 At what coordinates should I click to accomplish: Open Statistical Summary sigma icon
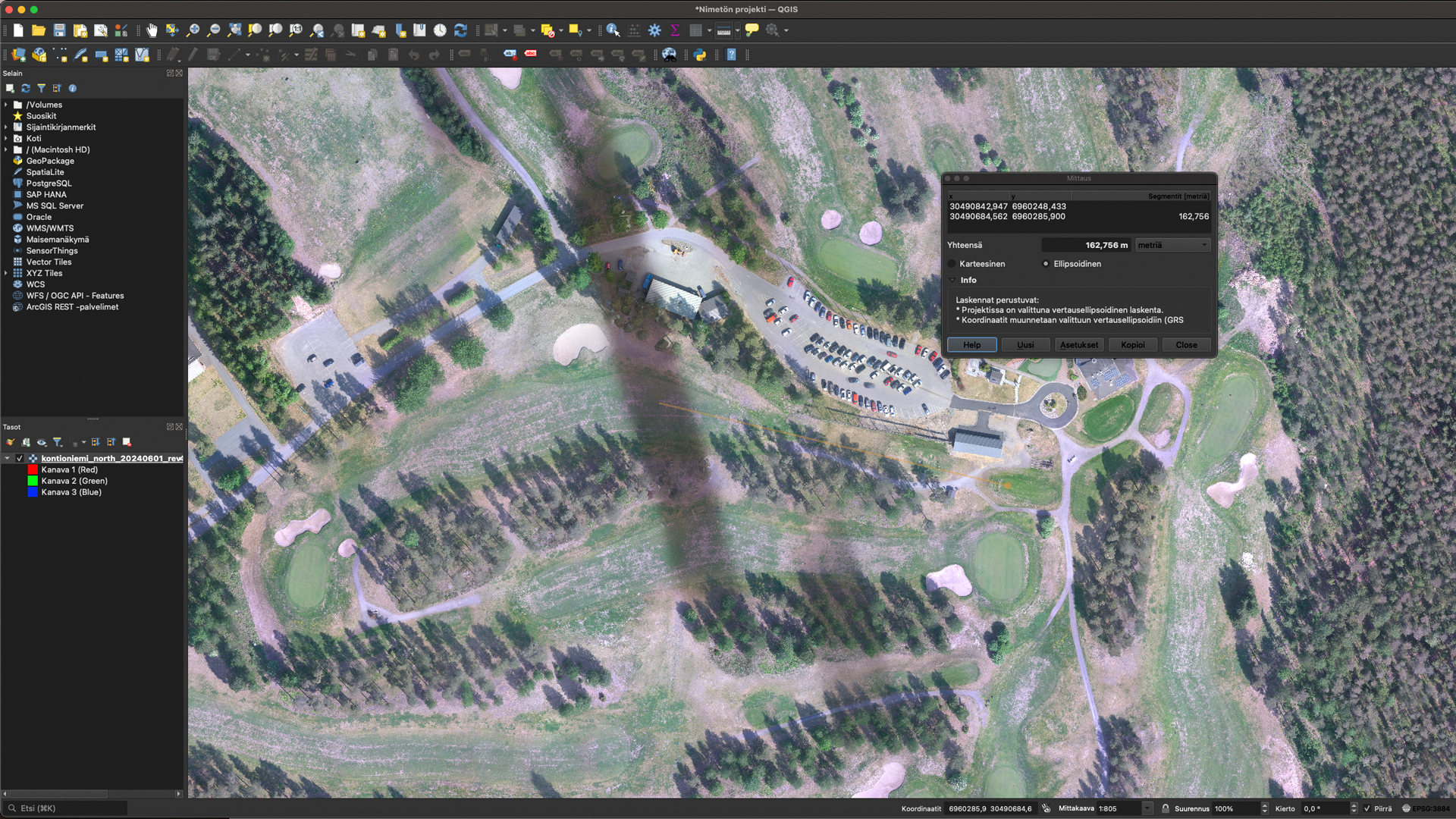coord(675,30)
